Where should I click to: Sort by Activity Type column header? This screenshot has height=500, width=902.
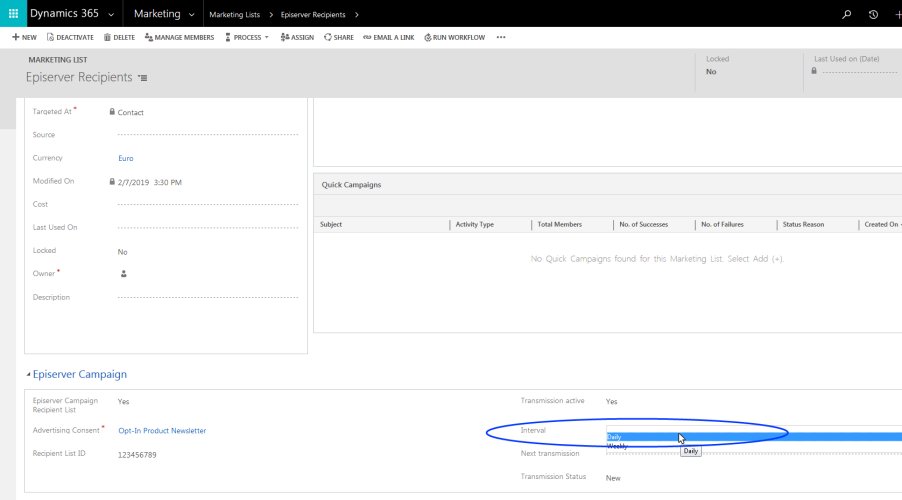tap(475, 224)
